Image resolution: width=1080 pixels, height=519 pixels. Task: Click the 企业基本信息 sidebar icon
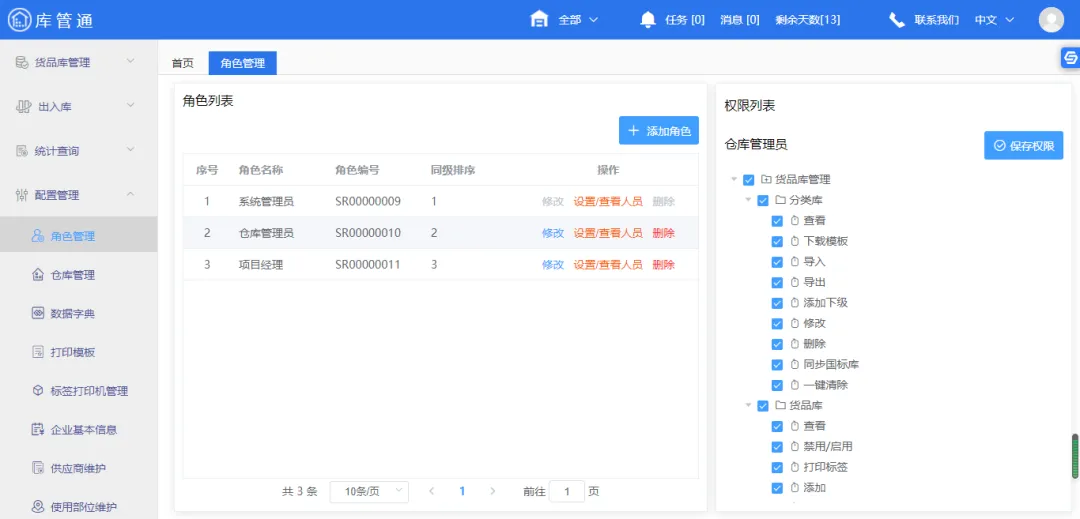pyautogui.click(x=38, y=430)
